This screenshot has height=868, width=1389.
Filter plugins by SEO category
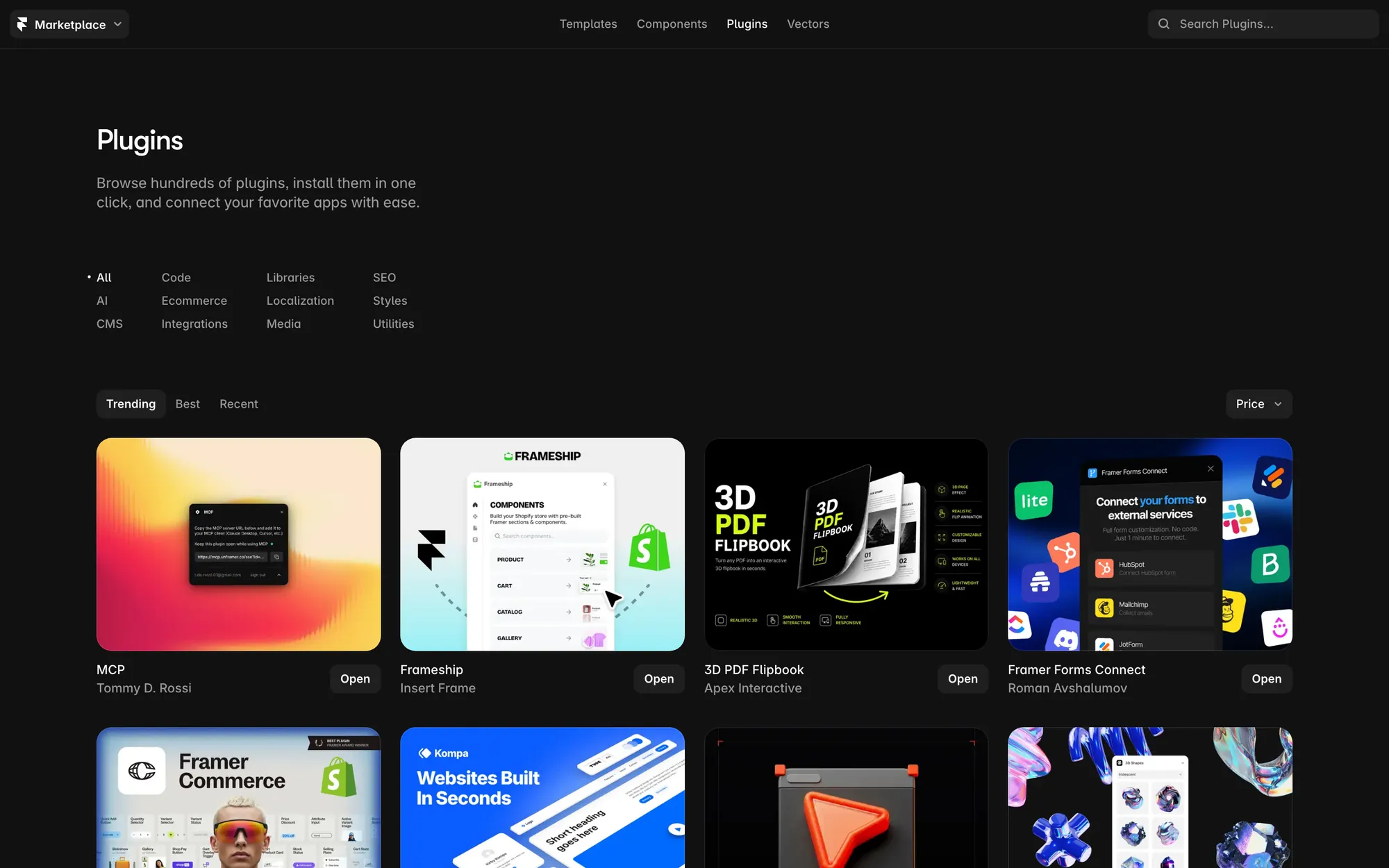click(384, 278)
